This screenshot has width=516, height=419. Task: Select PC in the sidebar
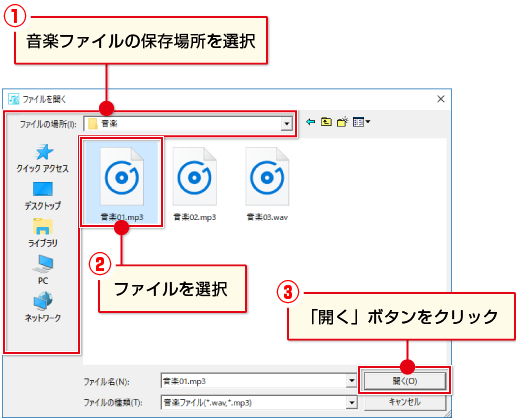[43, 270]
